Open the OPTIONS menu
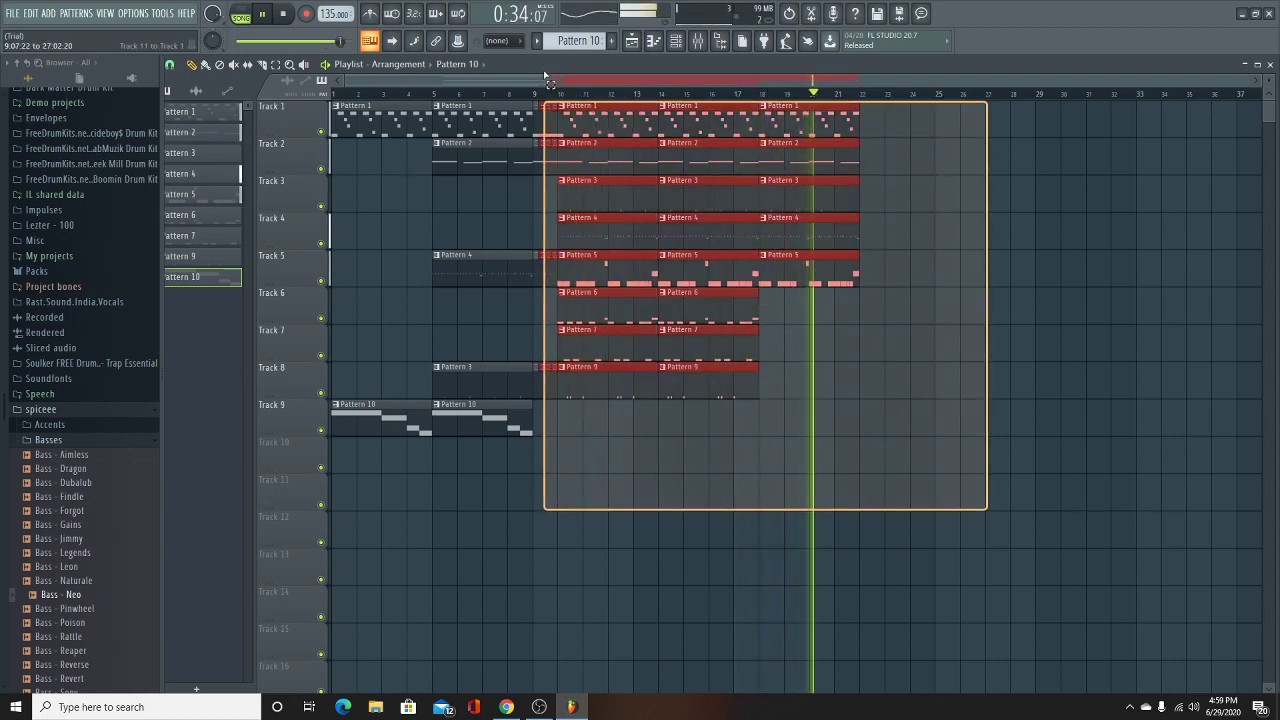This screenshot has width=1280, height=720. 132,14
